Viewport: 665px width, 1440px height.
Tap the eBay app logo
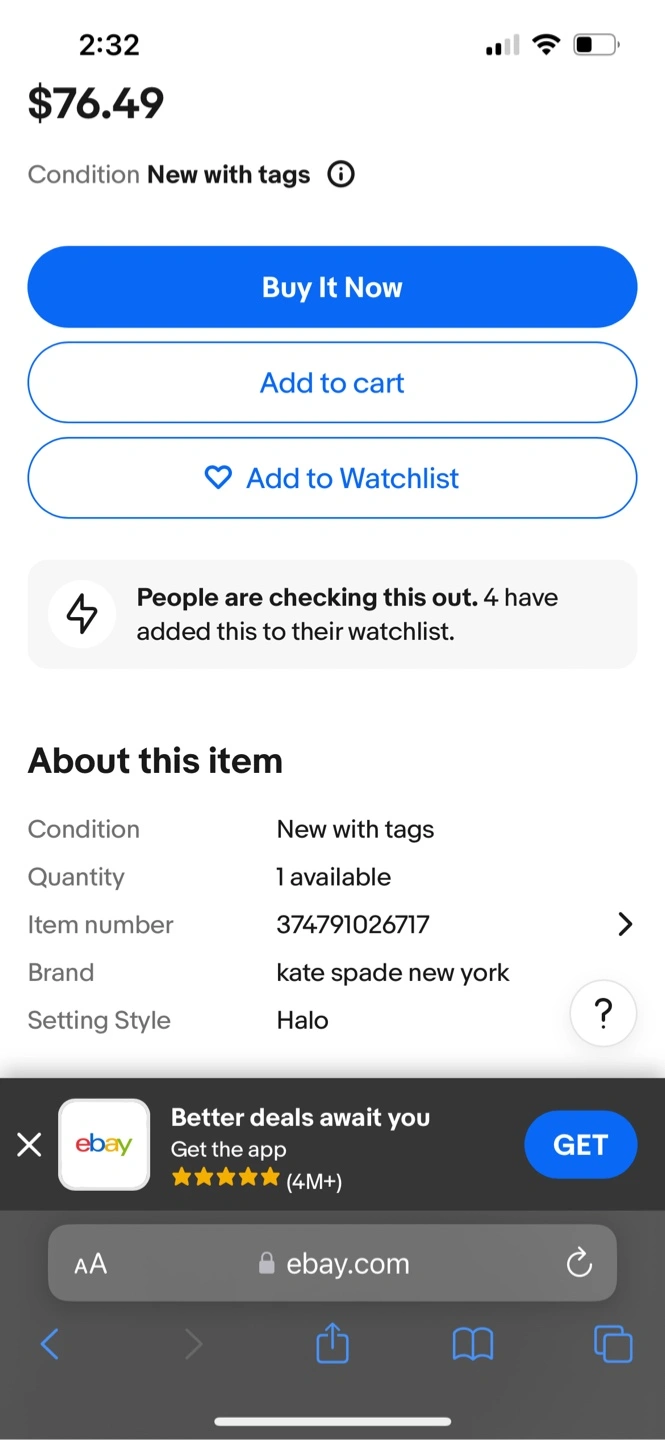click(x=104, y=1145)
